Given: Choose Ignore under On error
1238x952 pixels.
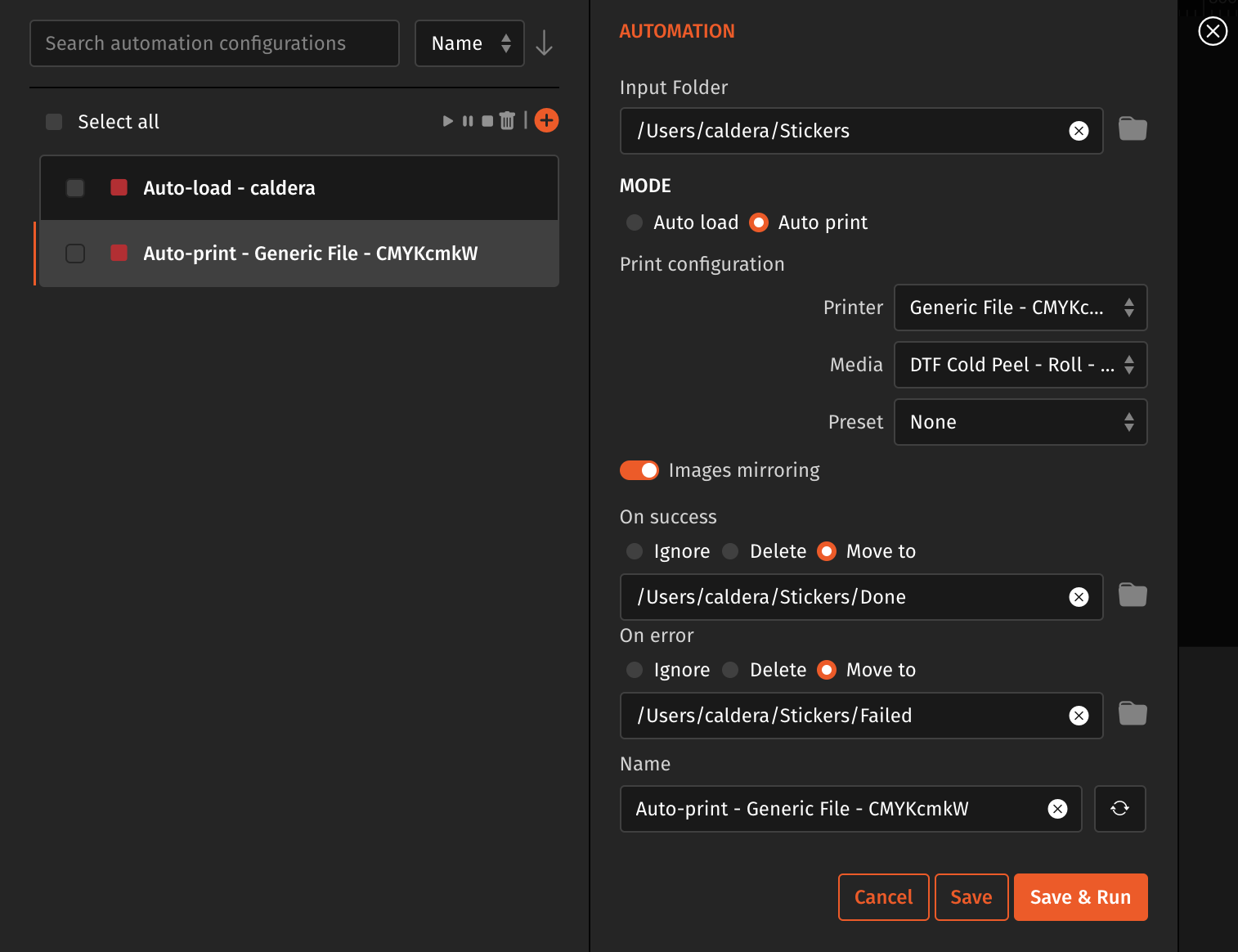Looking at the screenshot, I should [x=635, y=670].
